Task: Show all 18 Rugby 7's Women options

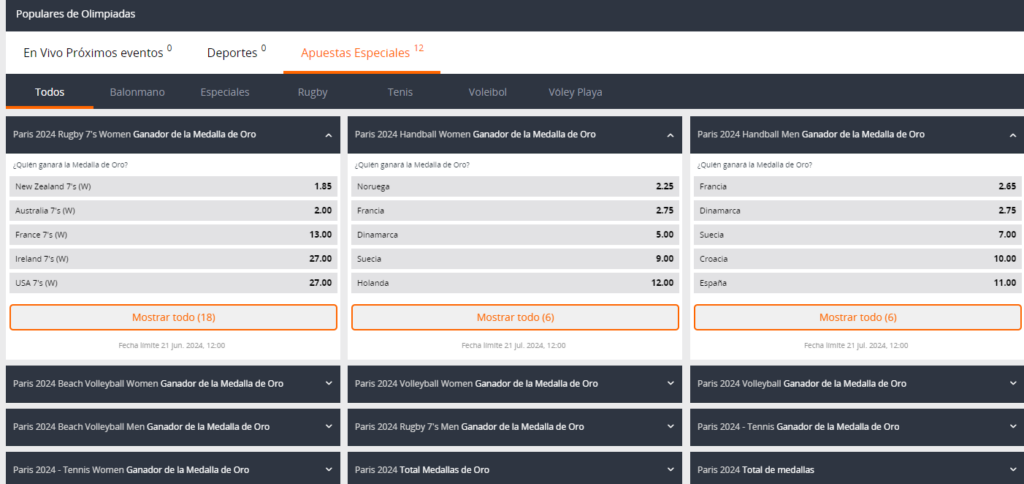Action: coord(173,317)
